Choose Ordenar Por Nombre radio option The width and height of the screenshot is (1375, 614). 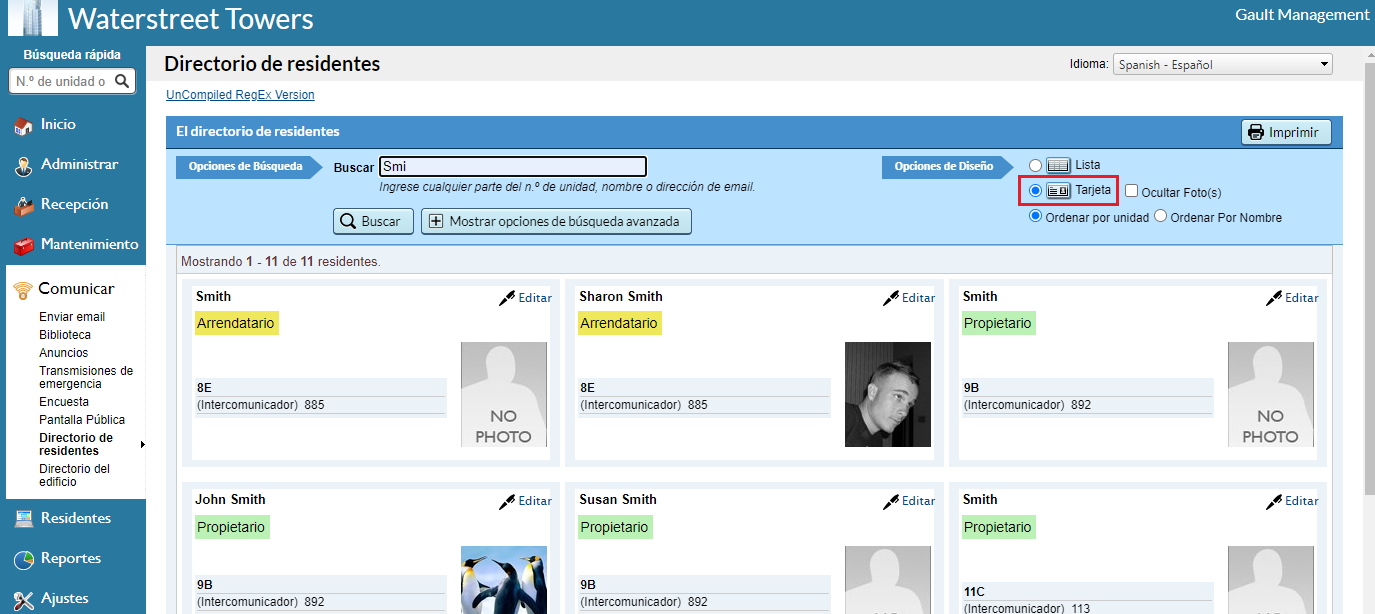point(1160,216)
